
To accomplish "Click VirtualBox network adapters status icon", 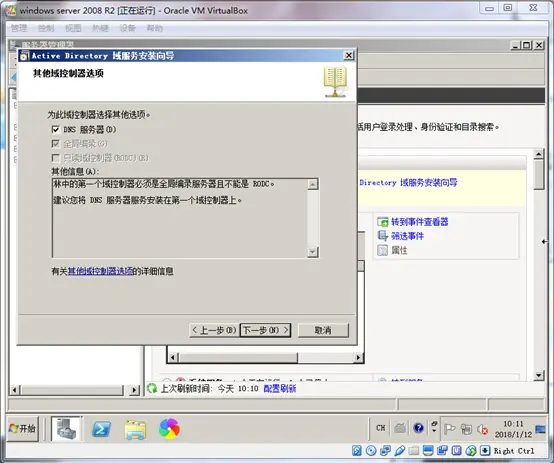I will pyautogui.click(x=385, y=451).
